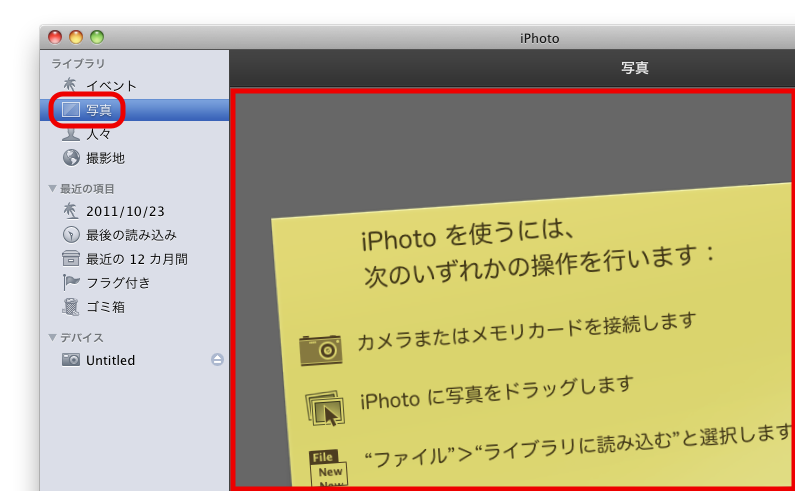Select the Untitled device
Image resolution: width=795 pixels, height=491 pixels.
point(110,360)
